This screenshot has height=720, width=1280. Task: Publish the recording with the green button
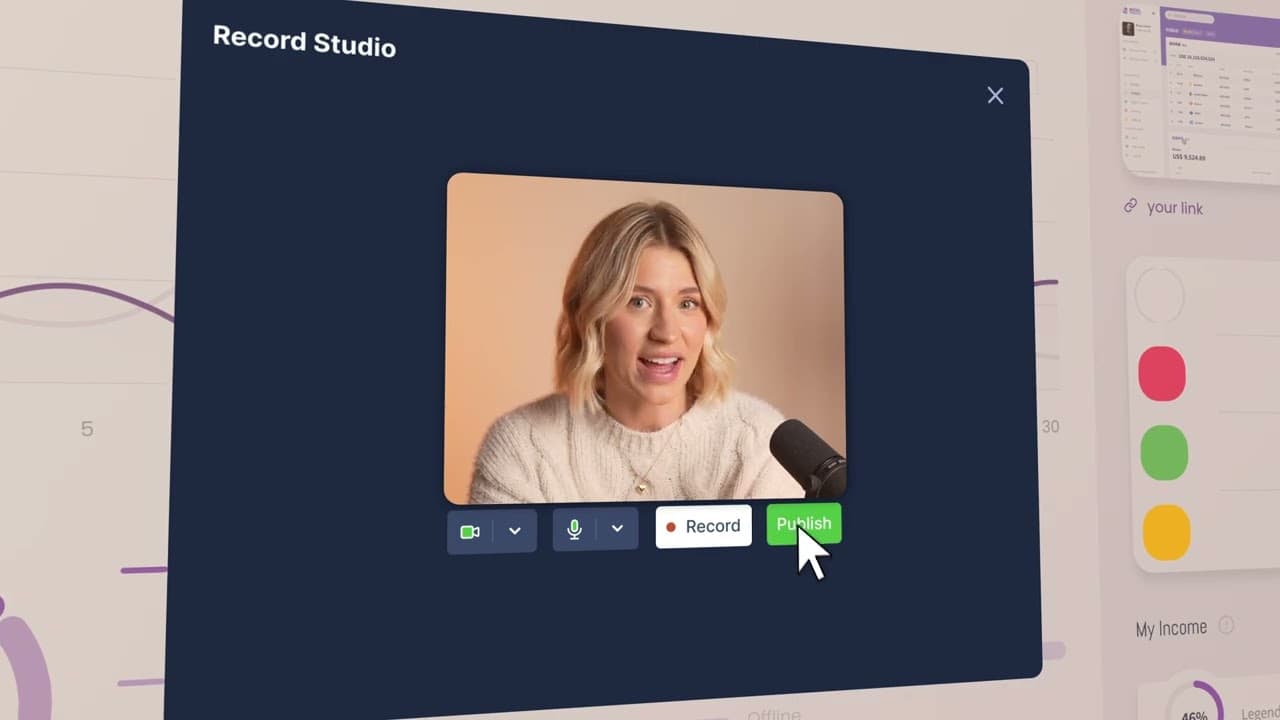click(x=804, y=524)
